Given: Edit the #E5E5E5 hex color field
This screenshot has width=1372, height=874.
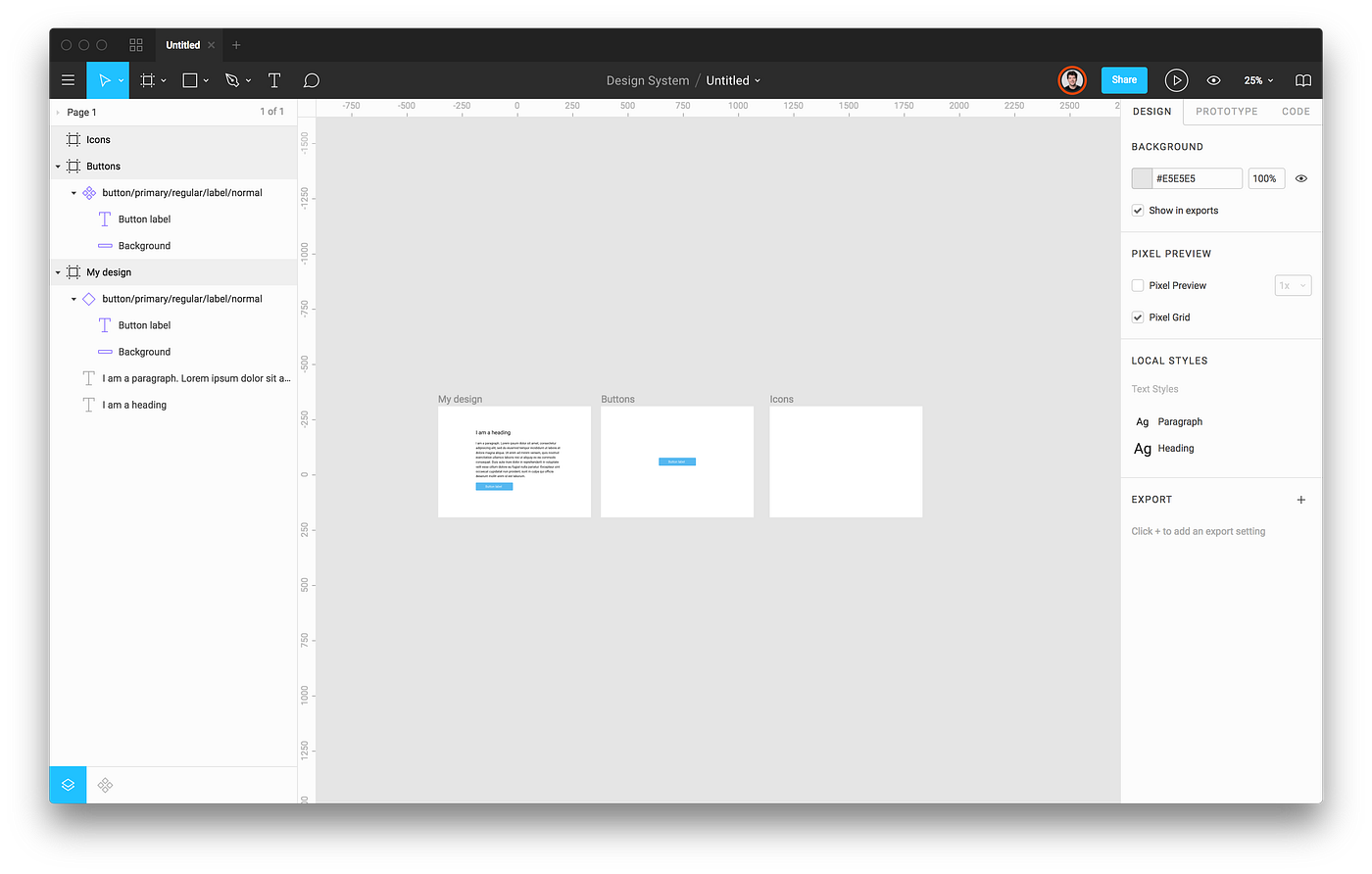Looking at the screenshot, I should tap(1197, 178).
